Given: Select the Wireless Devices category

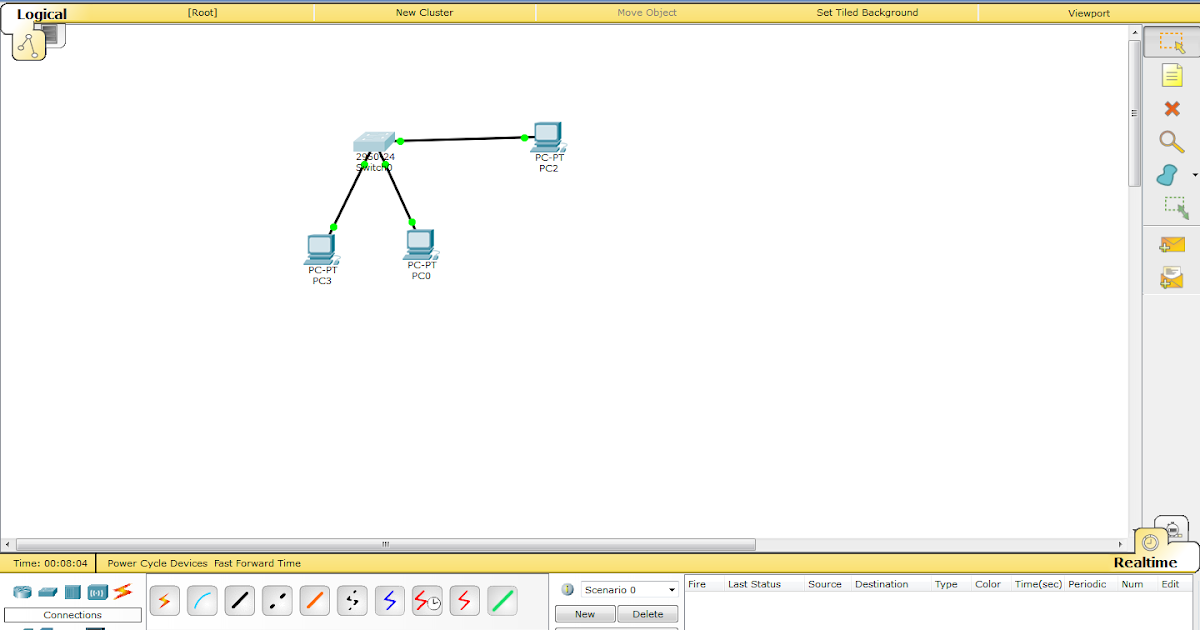Looking at the screenshot, I should (x=97, y=591).
